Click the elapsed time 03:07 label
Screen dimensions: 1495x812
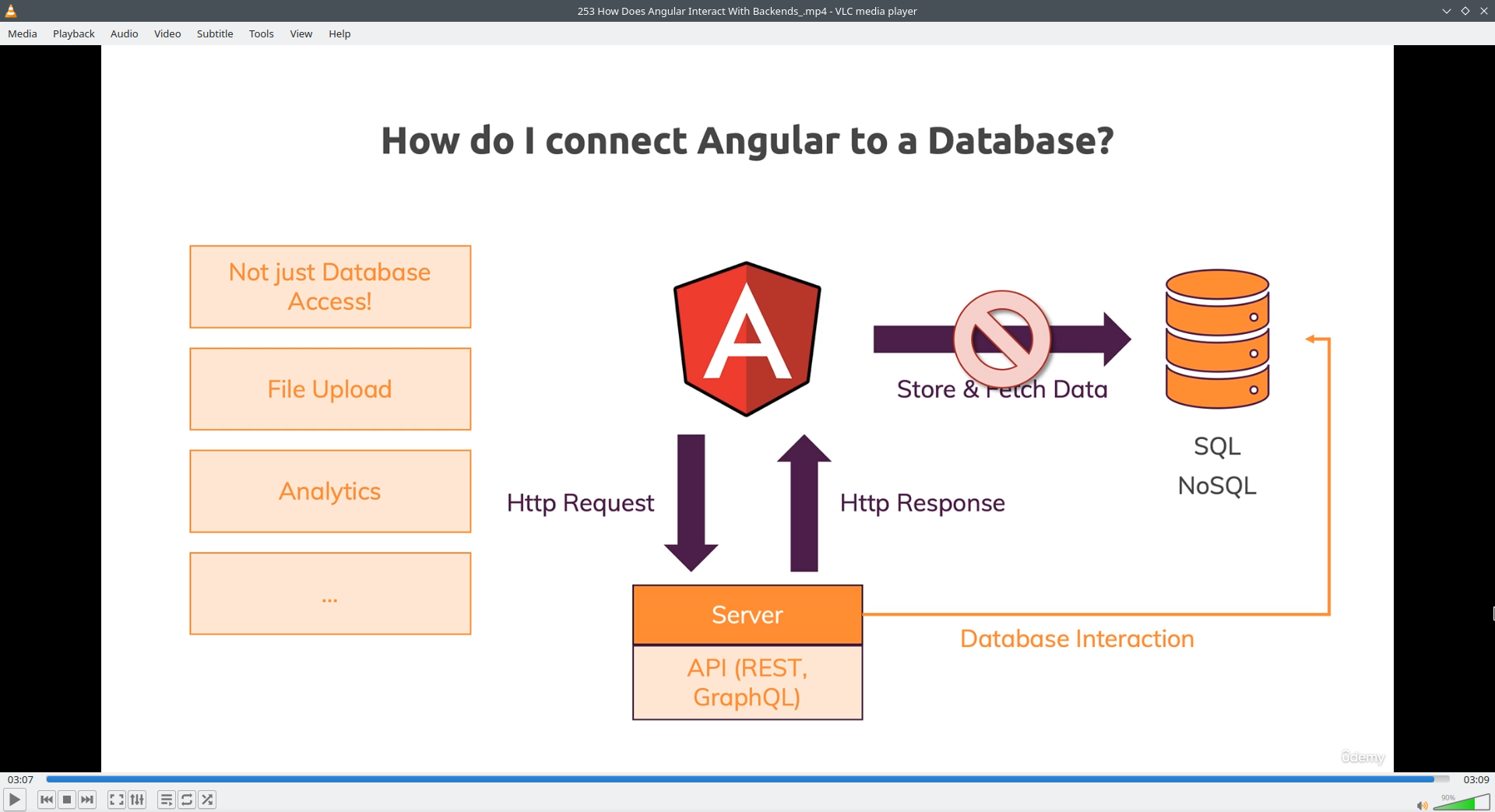(x=20, y=779)
